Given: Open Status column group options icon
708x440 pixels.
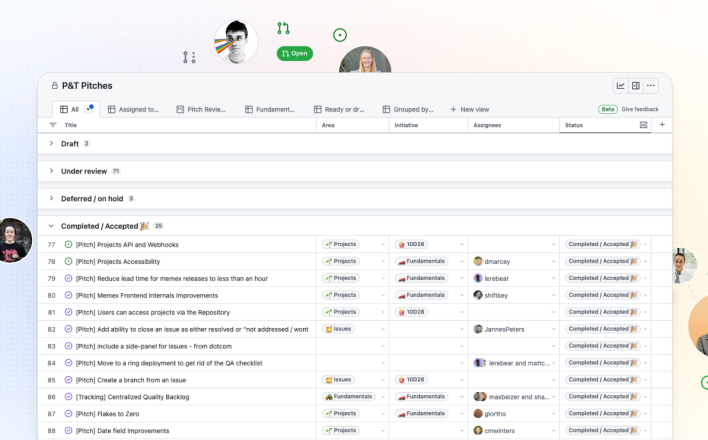Looking at the screenshot, I should [643, 125].
